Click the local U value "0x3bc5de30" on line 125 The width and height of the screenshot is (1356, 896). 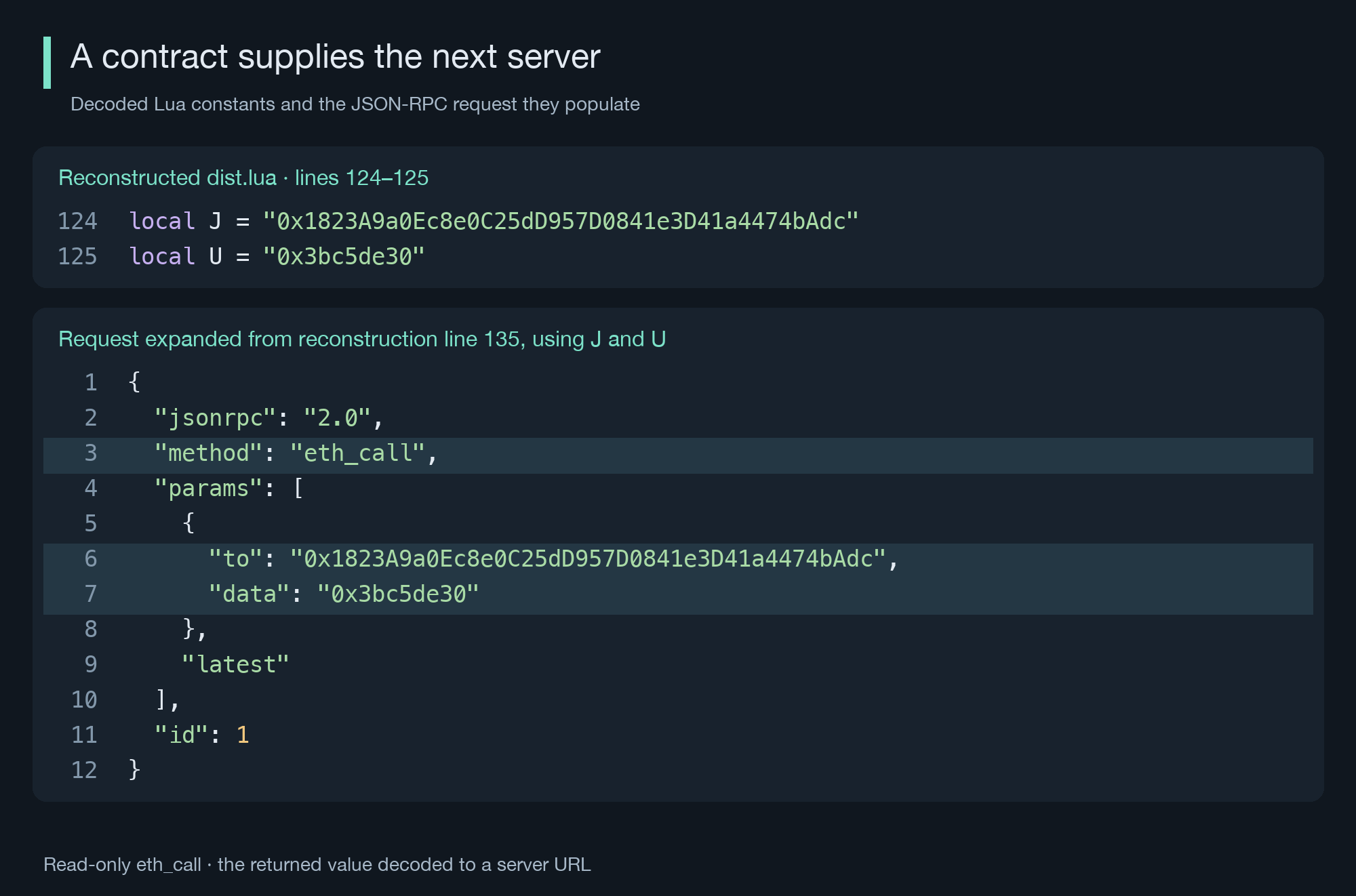click(x=344, y=256)
